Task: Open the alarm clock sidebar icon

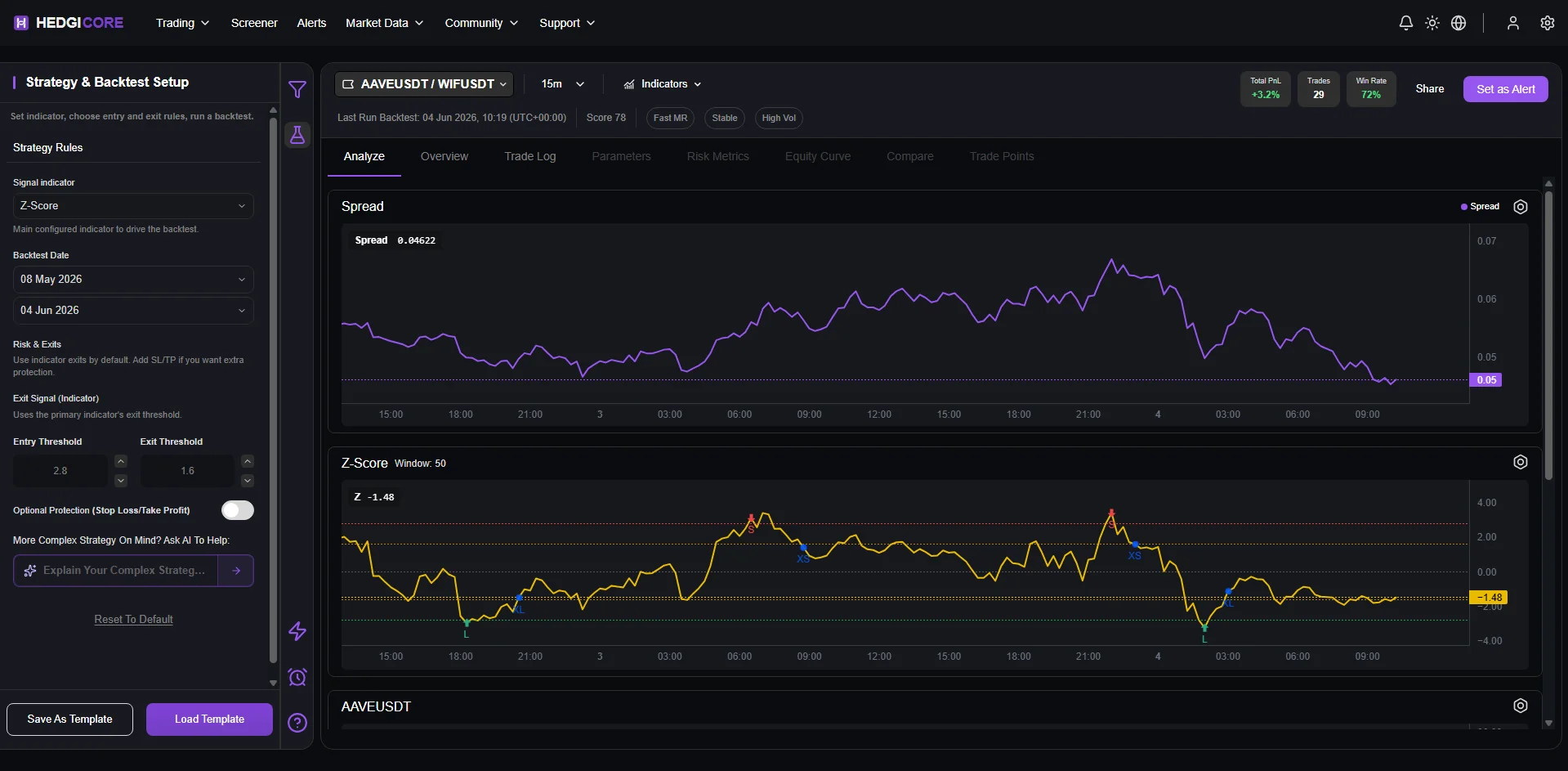Action: [297, 677]
